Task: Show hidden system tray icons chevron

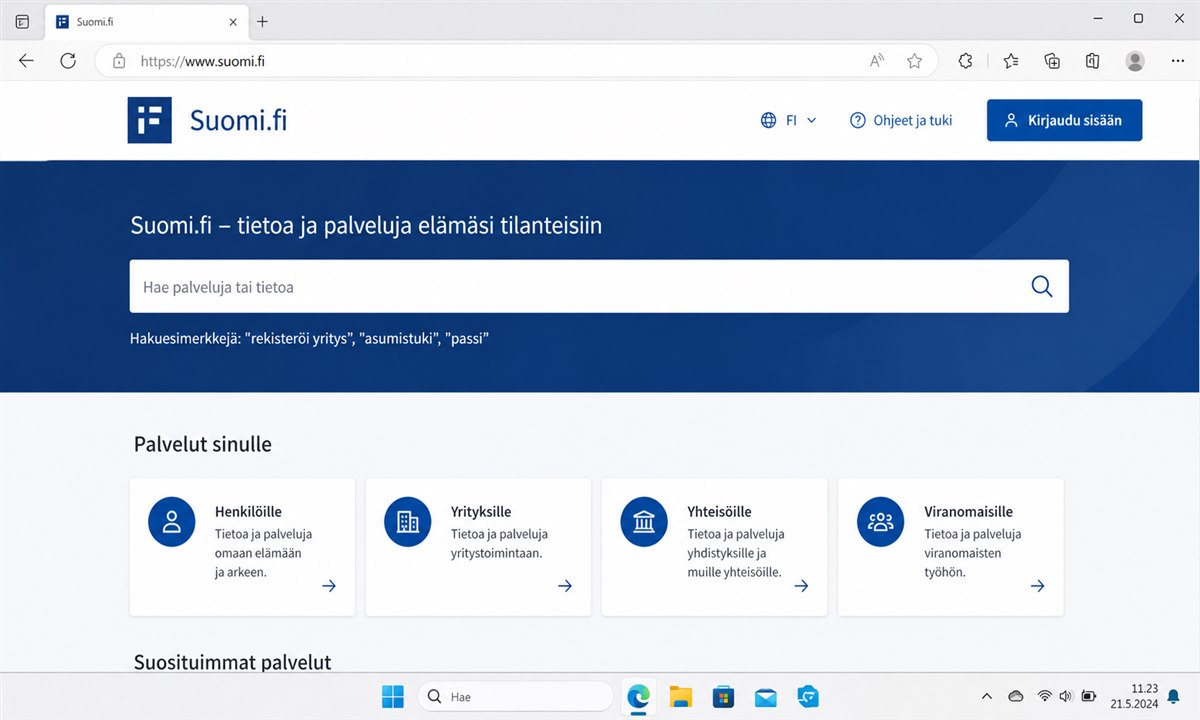Action: 987,696
